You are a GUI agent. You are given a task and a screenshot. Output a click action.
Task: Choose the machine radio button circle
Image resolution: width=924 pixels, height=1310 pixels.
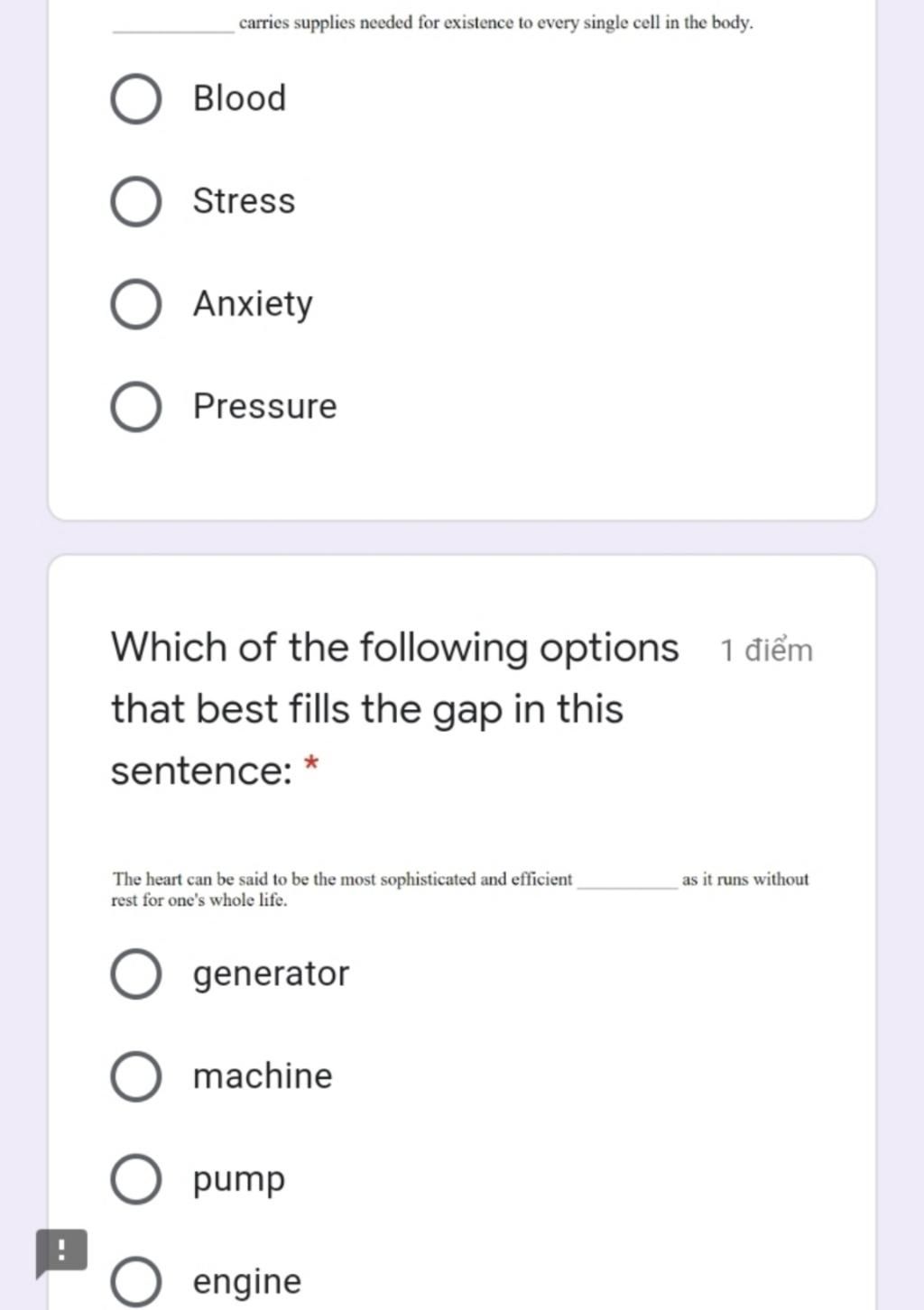click(x=136, y=1076)
